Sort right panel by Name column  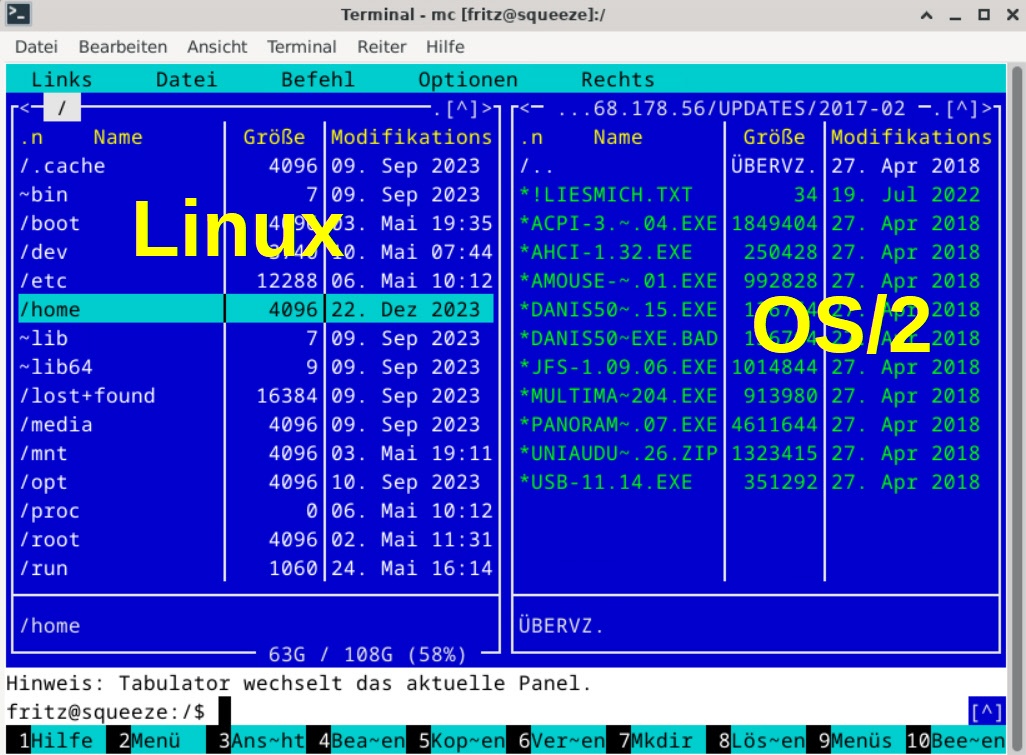(618, 137)
